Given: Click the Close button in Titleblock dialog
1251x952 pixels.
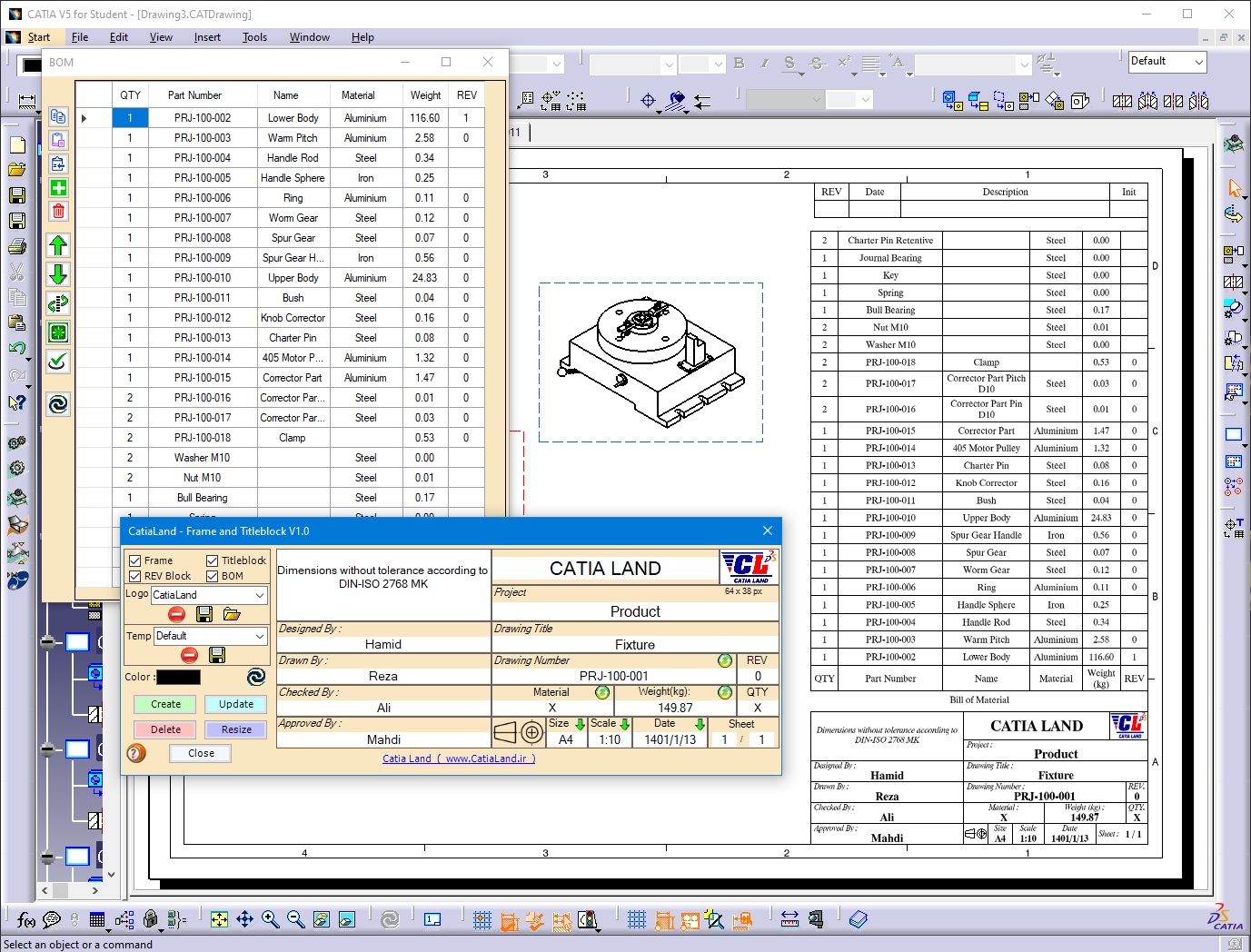Looking at the screenshot, I should pyautogui.click(x=201, y=753).
